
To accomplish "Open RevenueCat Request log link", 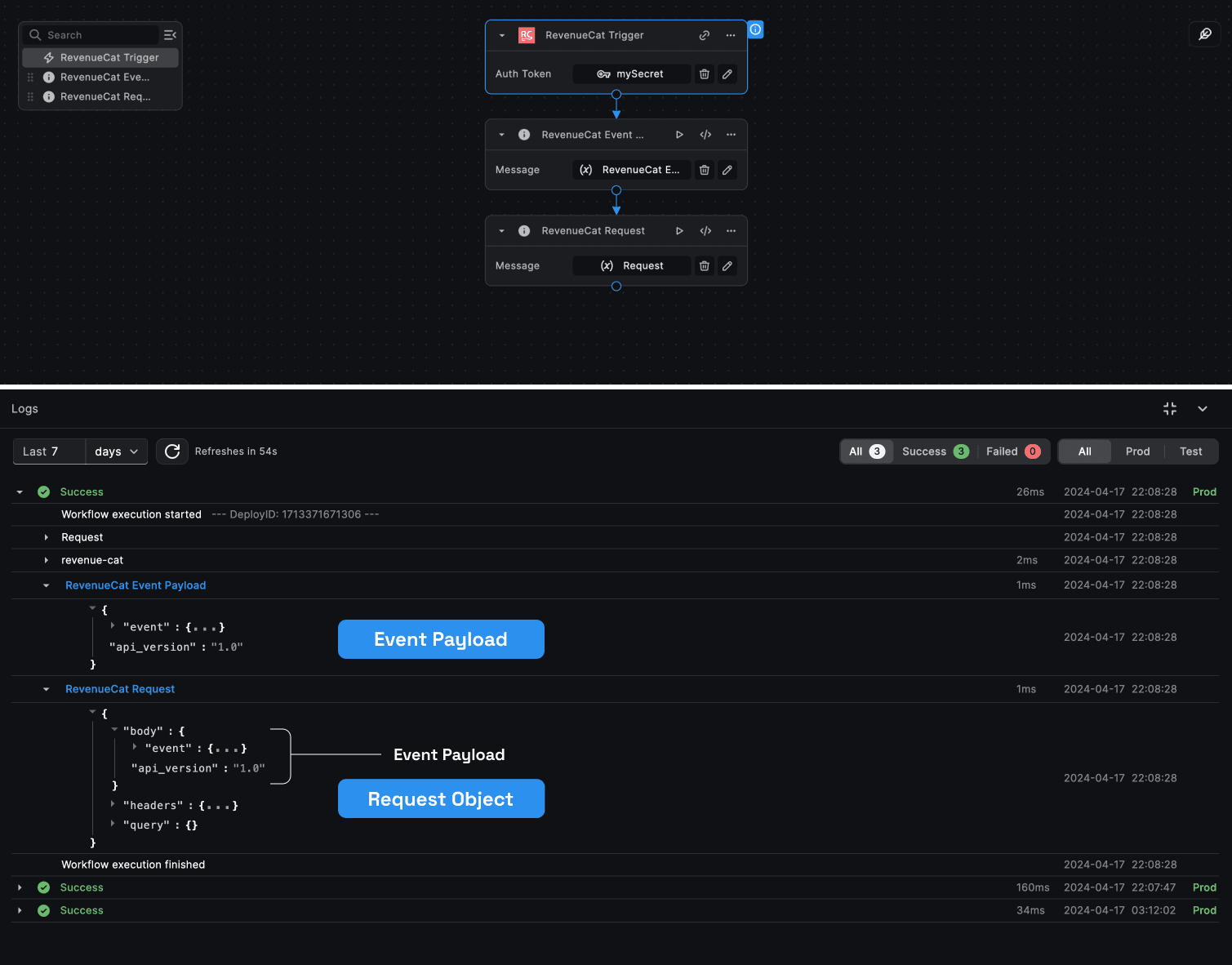I will (120, 689).
